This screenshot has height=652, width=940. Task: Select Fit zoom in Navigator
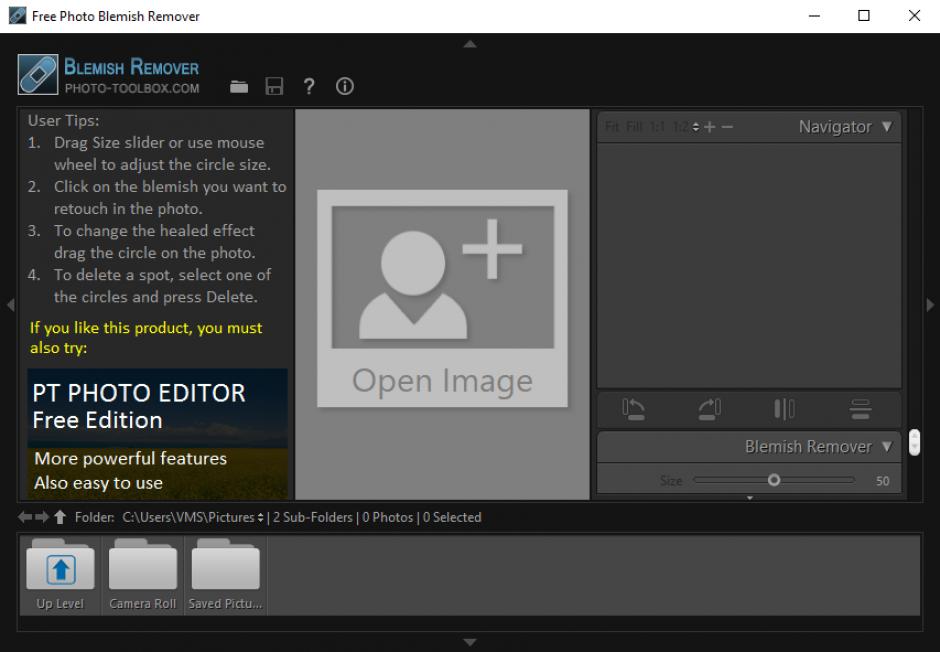point(611,127)
